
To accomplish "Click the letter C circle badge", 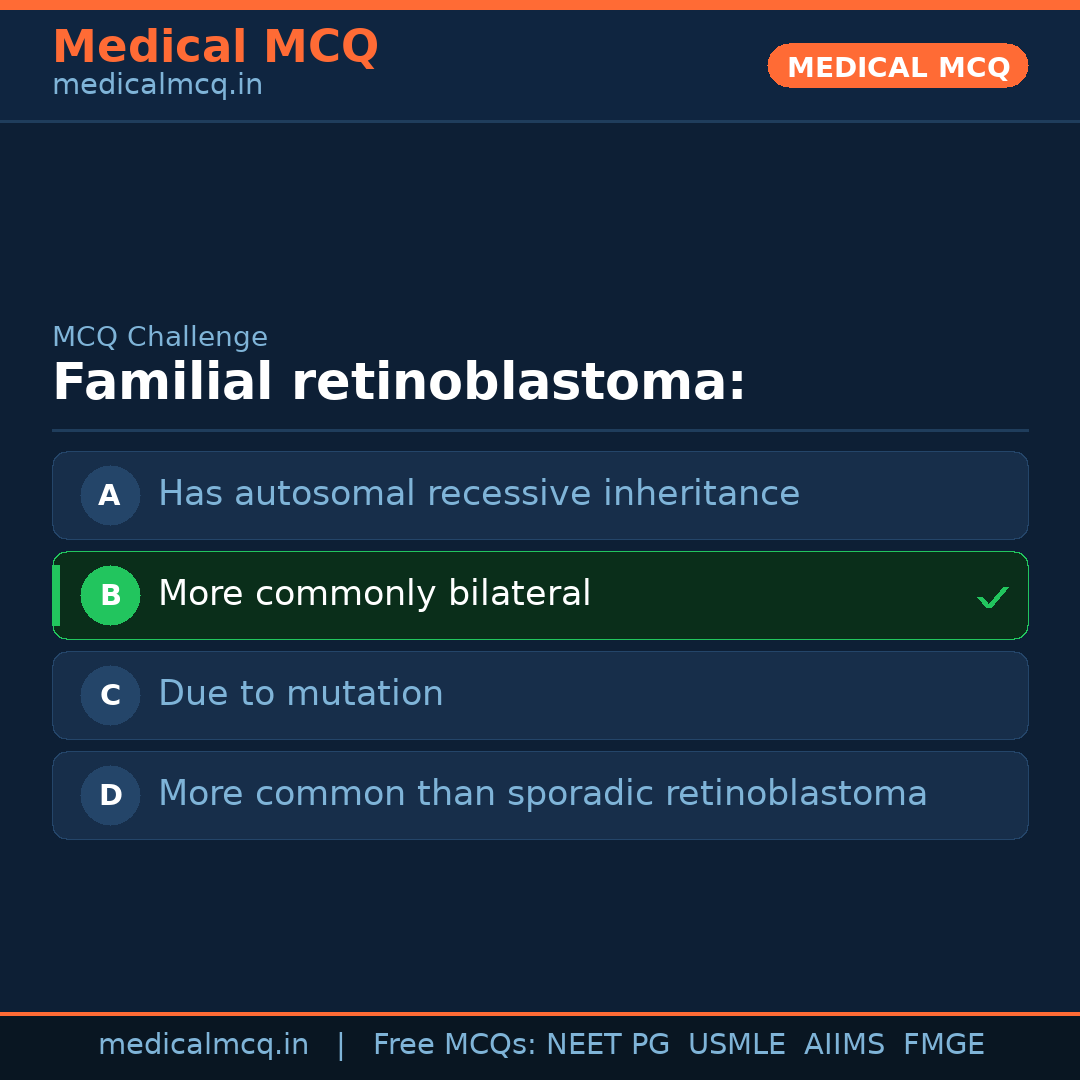I will [x=110, y=695].
